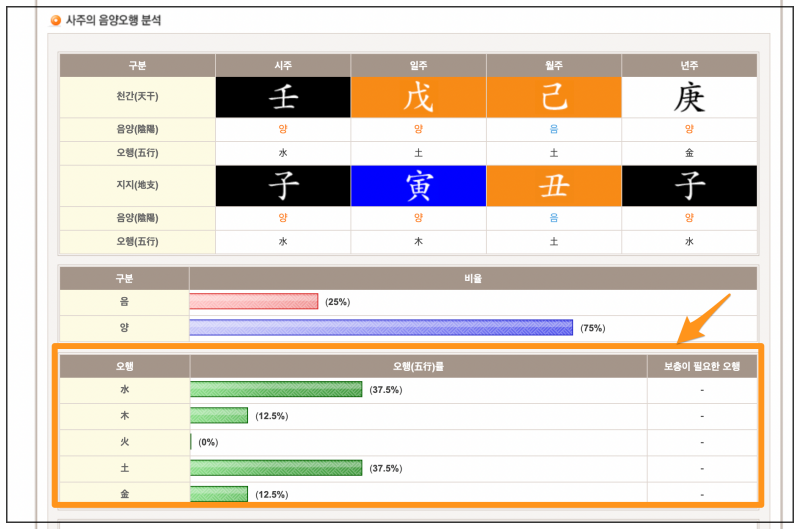Click the orange 丑 earthly branch cell
Image resolution: width=800 pixels, height=529 pixels.
pos(554,186)
